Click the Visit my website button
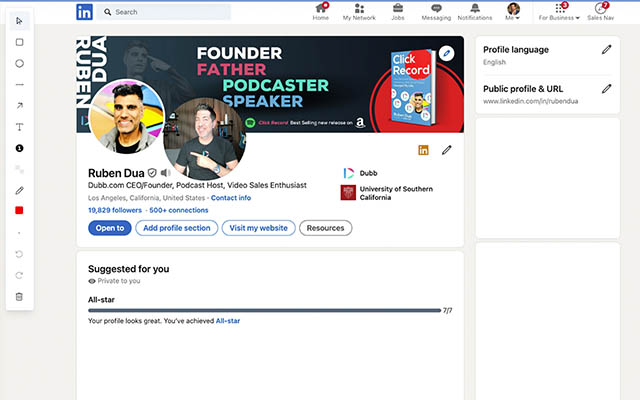The width and height of the screenshot is (640, 400). point(258,228)
